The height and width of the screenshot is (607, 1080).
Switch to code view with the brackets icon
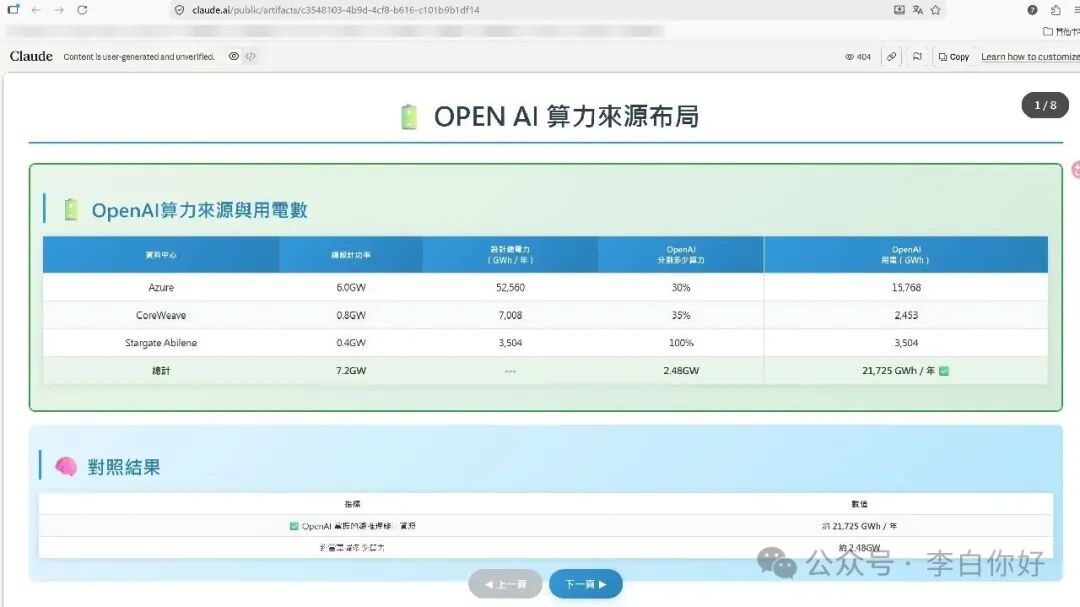pos(251,56)
